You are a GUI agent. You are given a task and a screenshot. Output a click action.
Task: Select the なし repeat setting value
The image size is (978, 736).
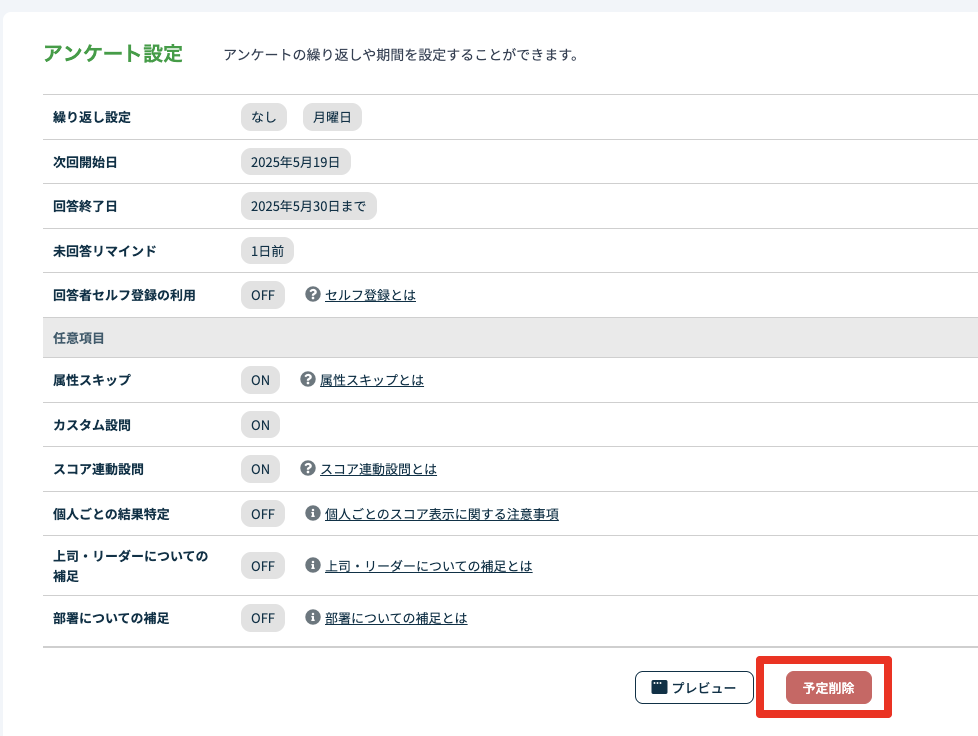point(264,117)
